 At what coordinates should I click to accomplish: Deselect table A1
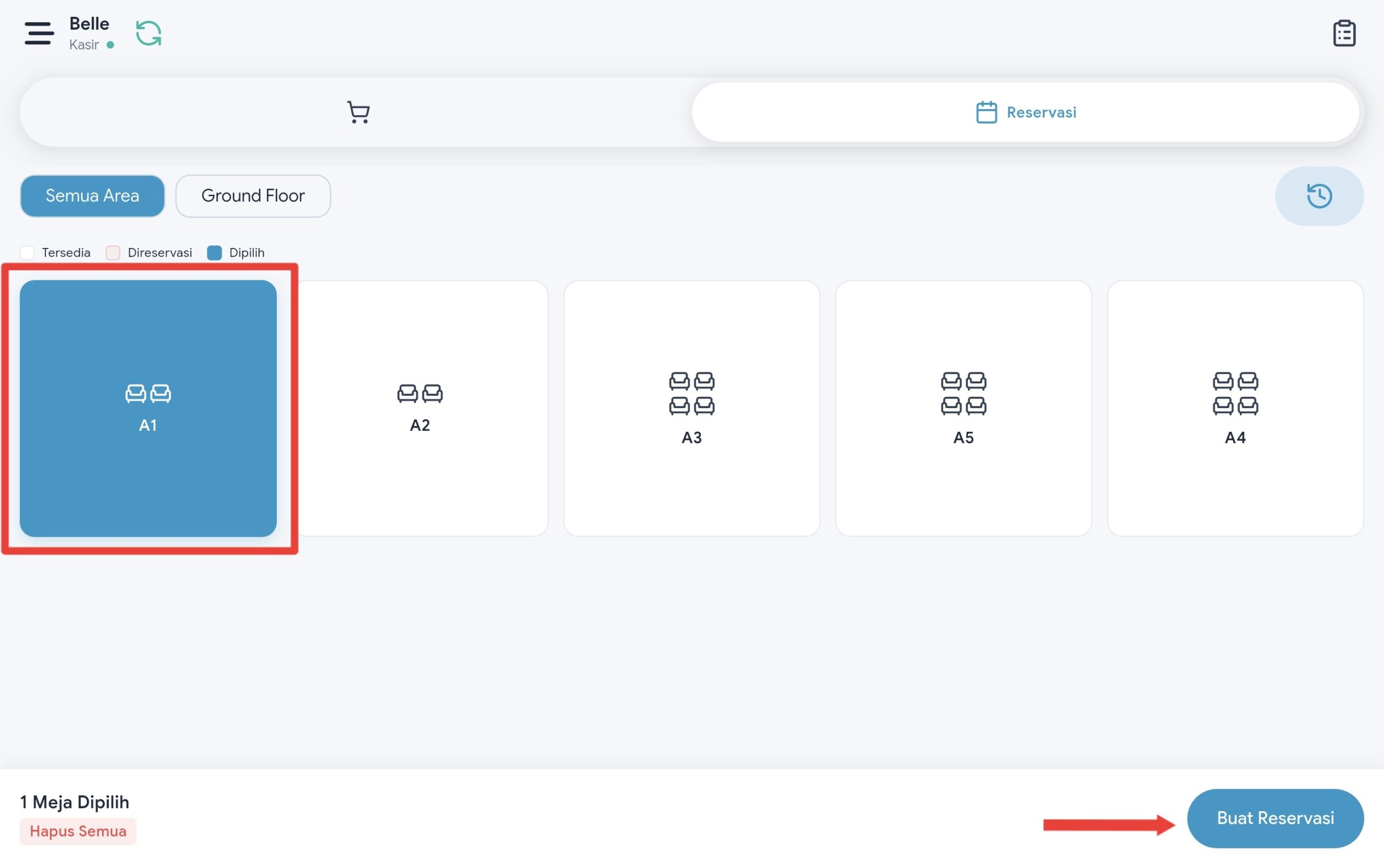click(x=148, y=408)
